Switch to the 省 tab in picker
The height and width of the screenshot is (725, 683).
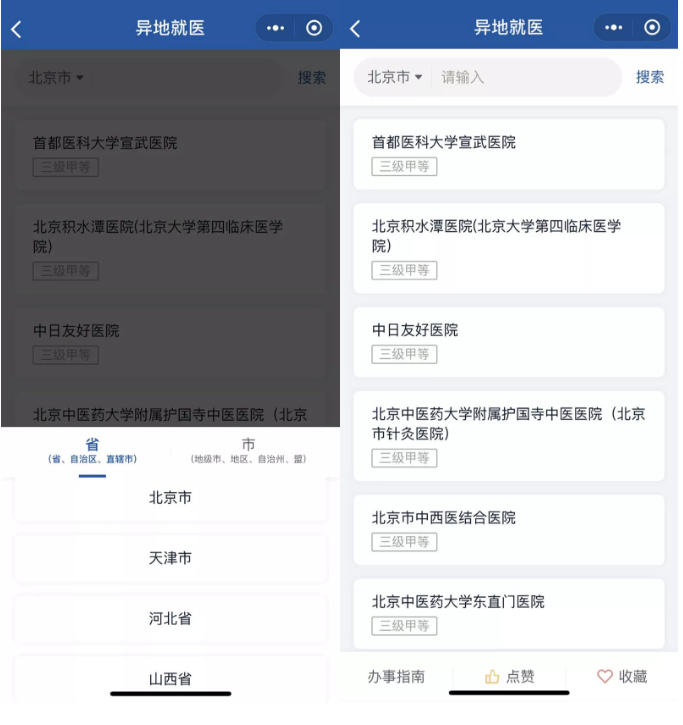click(x=92, y=452)
